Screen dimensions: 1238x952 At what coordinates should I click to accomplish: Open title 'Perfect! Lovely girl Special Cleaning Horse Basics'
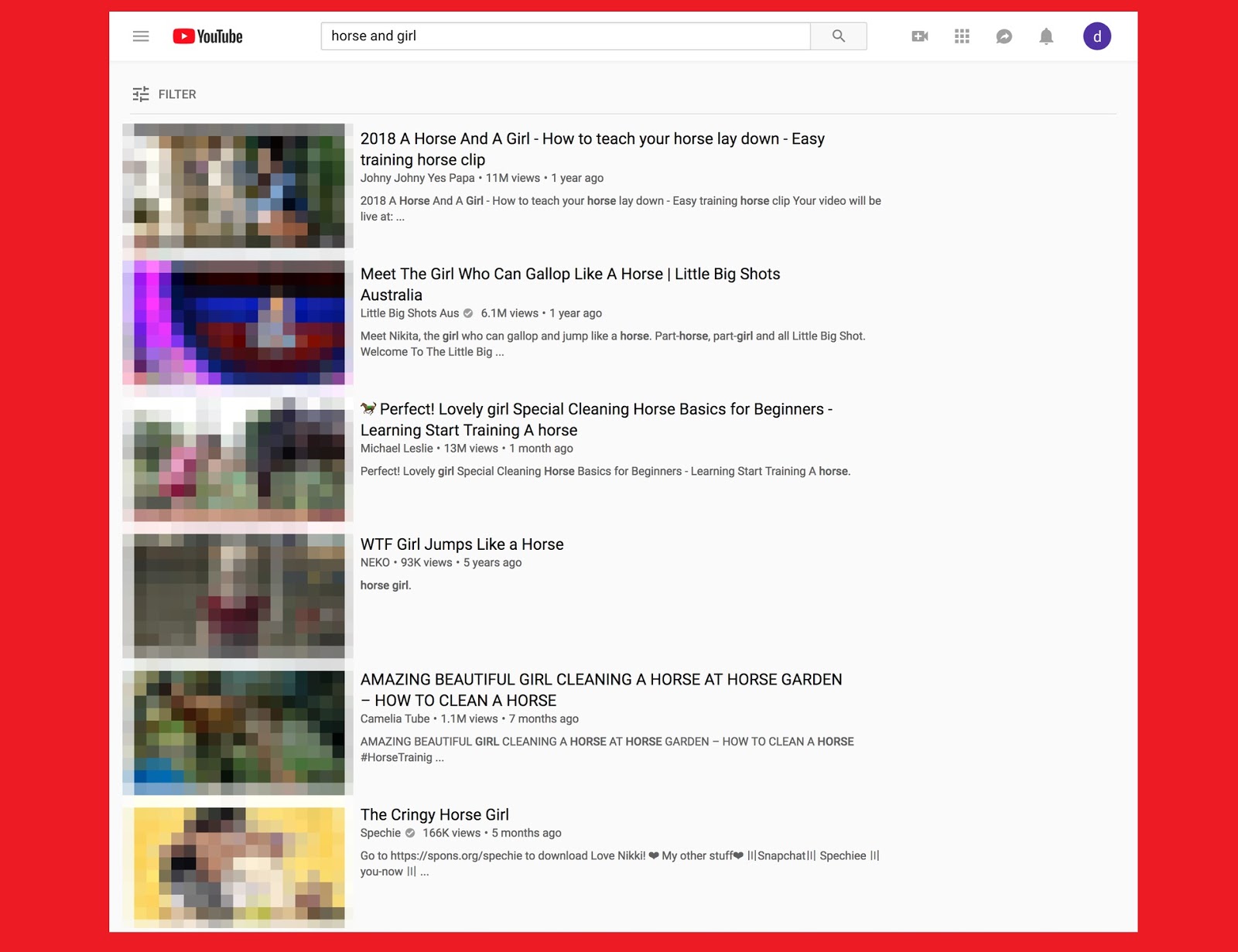pos(597,420)
